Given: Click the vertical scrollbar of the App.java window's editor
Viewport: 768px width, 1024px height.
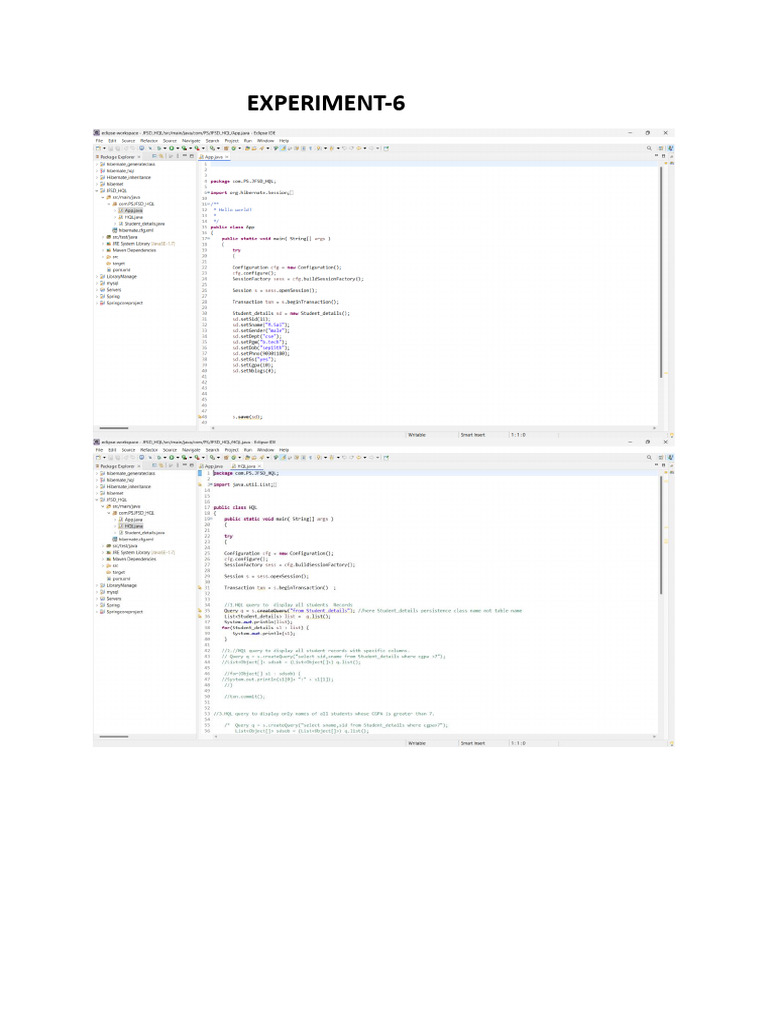Looking at the screenshot, I should (x=658, y=280).
